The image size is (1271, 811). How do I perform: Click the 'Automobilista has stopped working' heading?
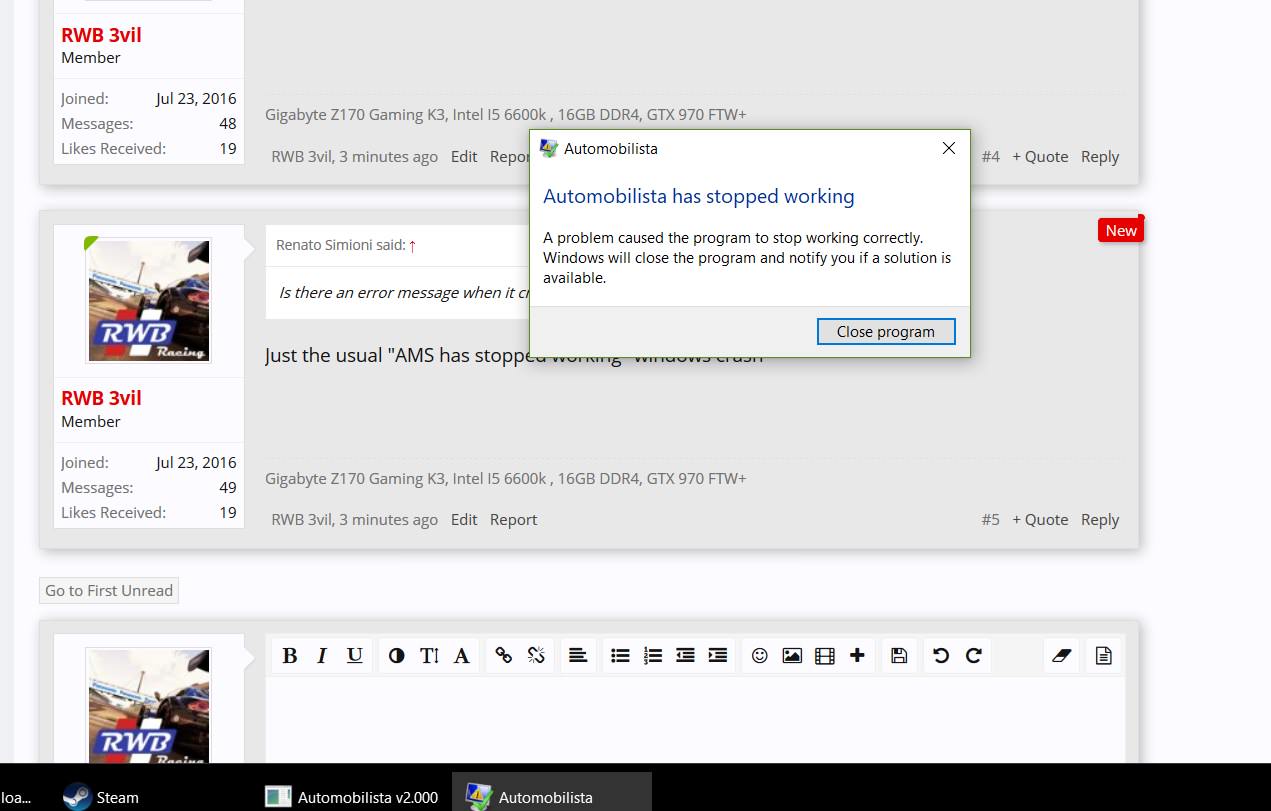tap(699, 196)
